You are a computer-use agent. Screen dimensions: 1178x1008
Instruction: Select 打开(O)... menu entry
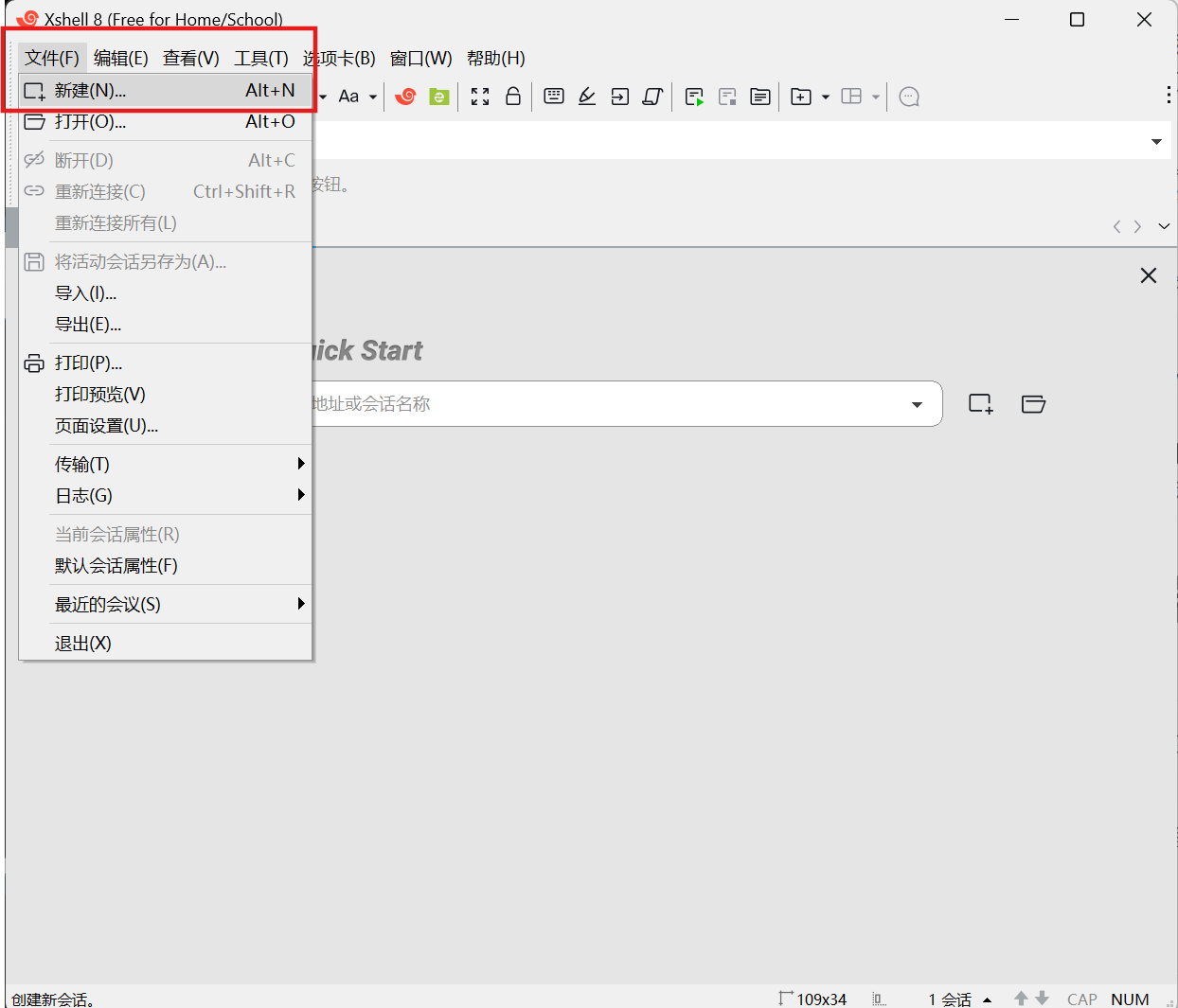coord(165,122)
